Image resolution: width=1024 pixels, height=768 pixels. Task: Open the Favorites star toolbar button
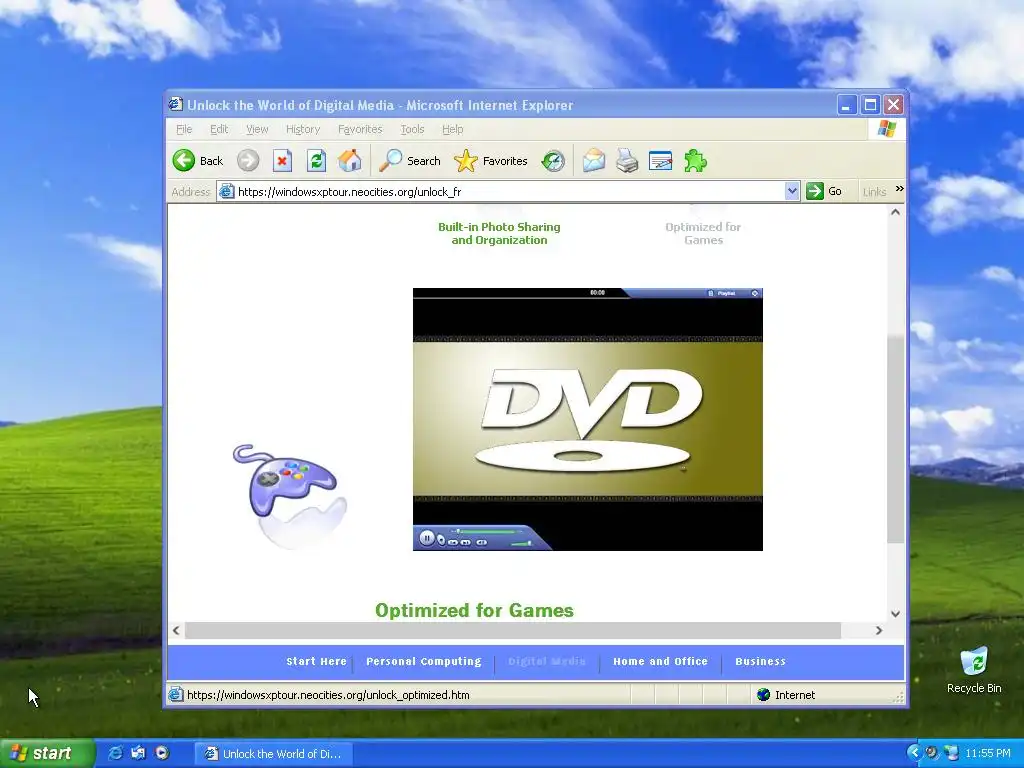[490, 161]
